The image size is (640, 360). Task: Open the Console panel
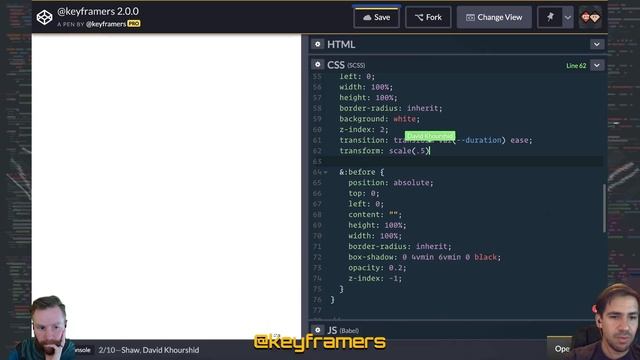click(x=83, y=350)
